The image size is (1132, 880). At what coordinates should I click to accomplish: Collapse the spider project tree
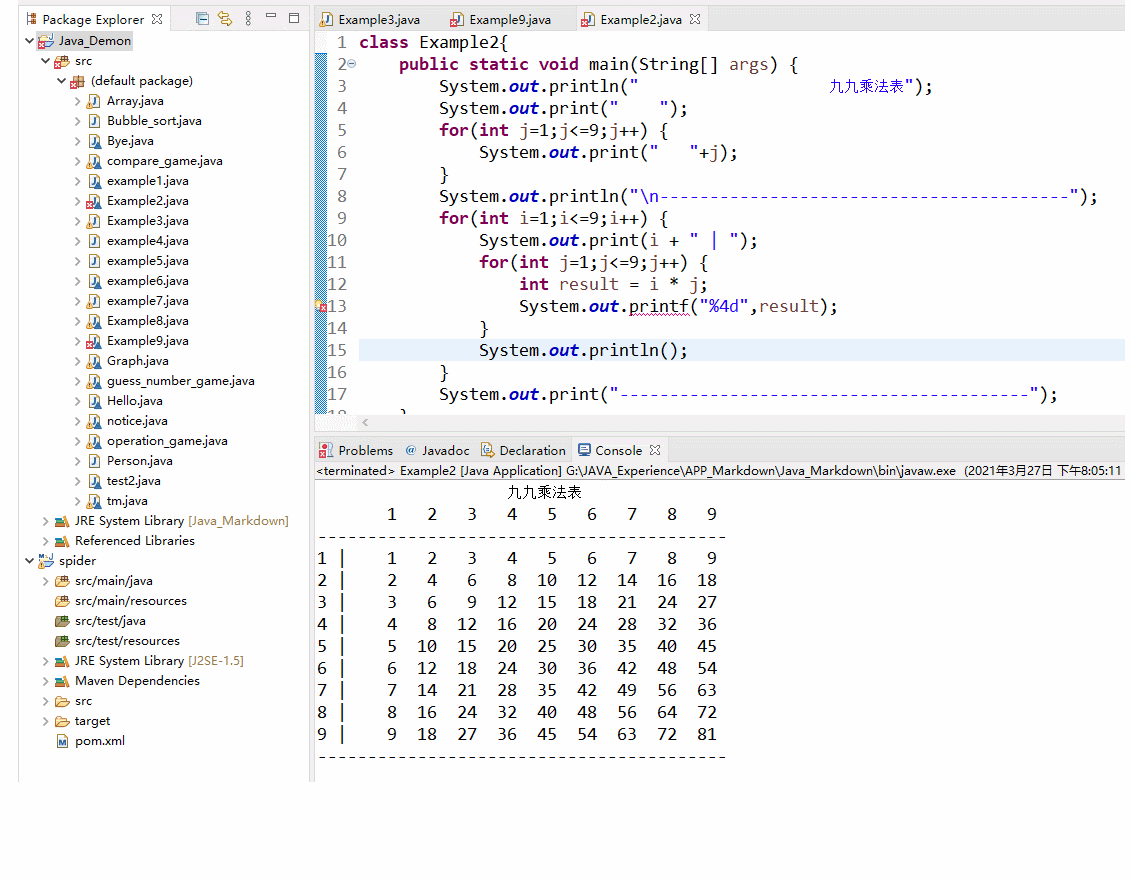click(x=29, y=560)
